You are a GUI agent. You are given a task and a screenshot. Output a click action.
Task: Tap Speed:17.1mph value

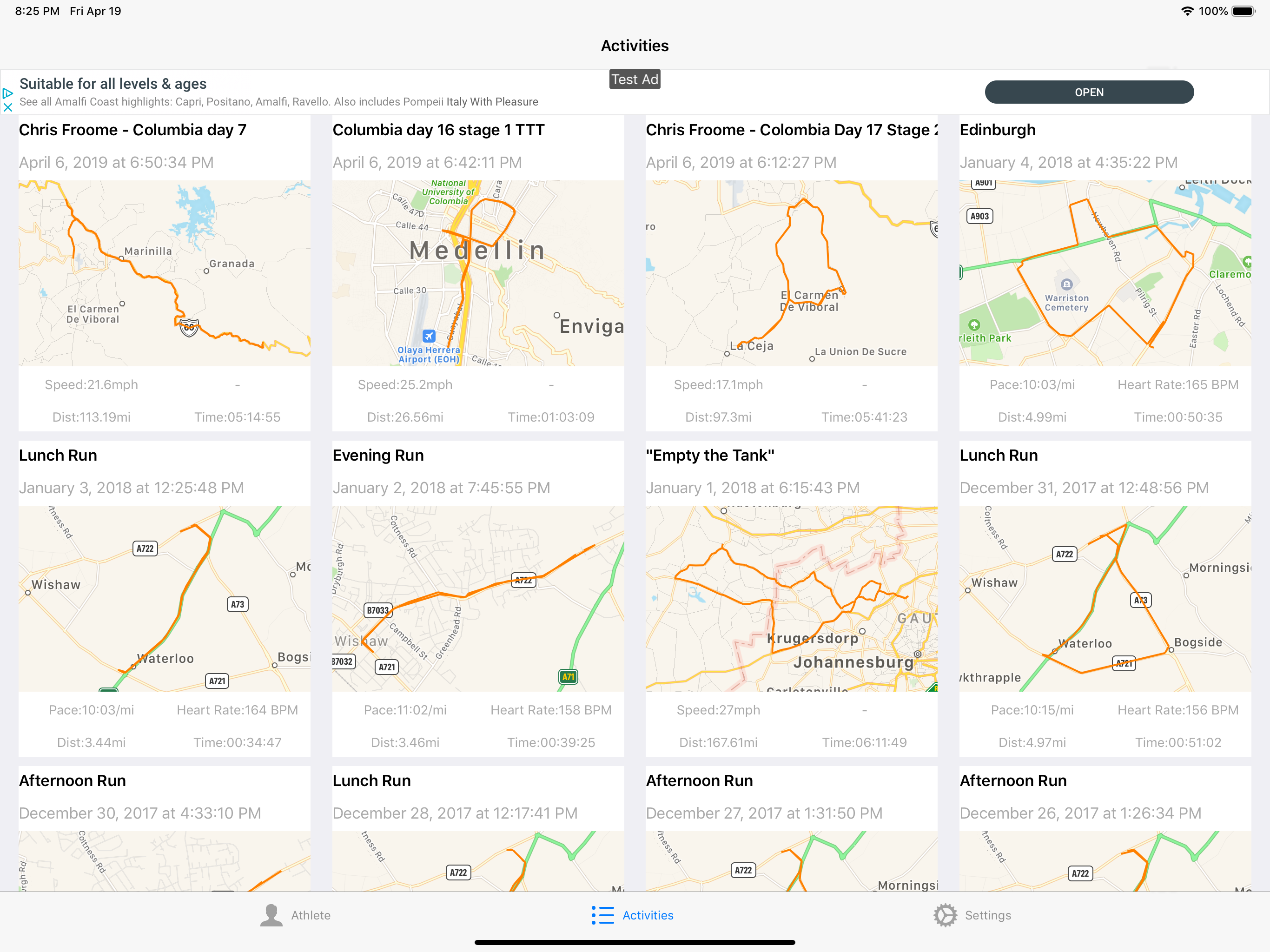[718, 385]
